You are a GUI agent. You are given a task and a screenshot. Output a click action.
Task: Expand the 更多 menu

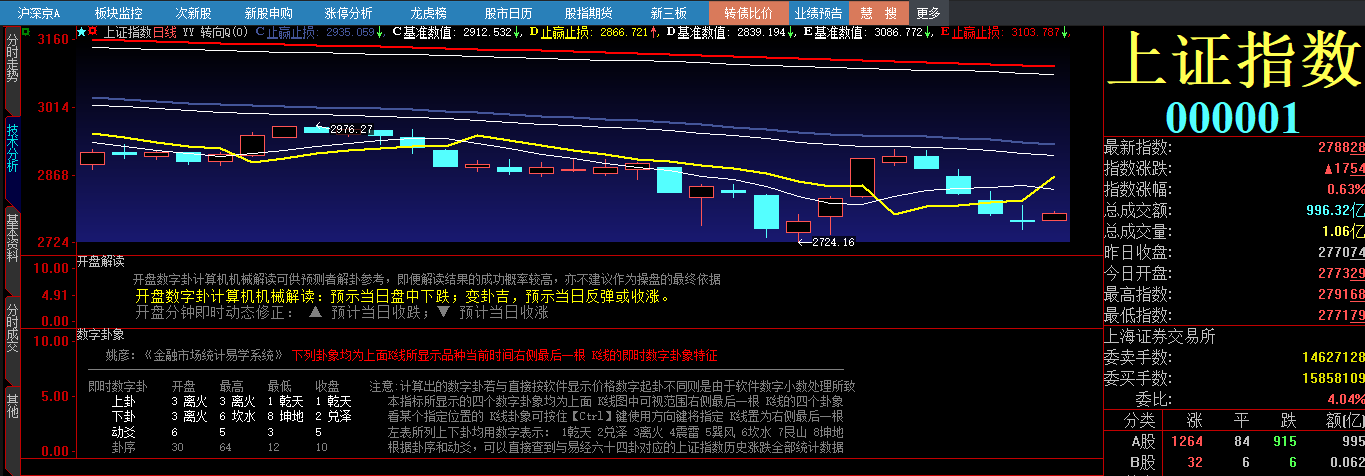tap(928, 13)
